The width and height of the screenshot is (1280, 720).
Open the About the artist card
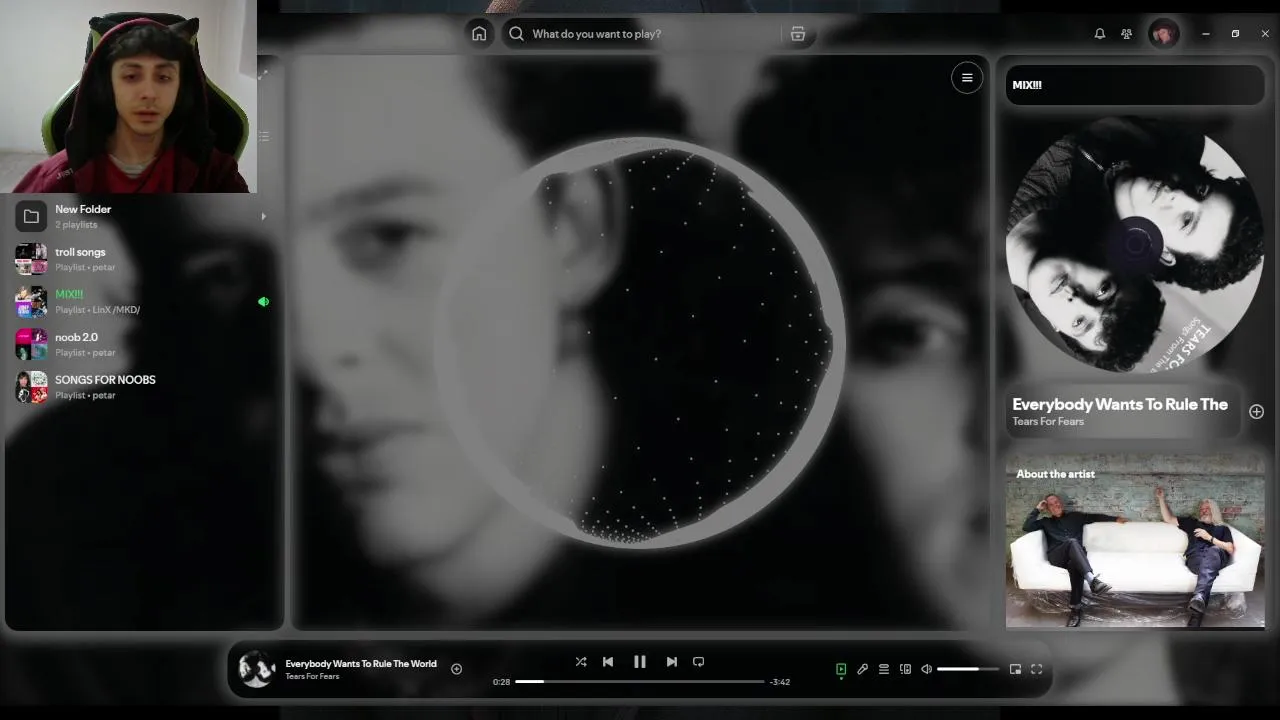pyautogui.click(x=1135, y=541)
